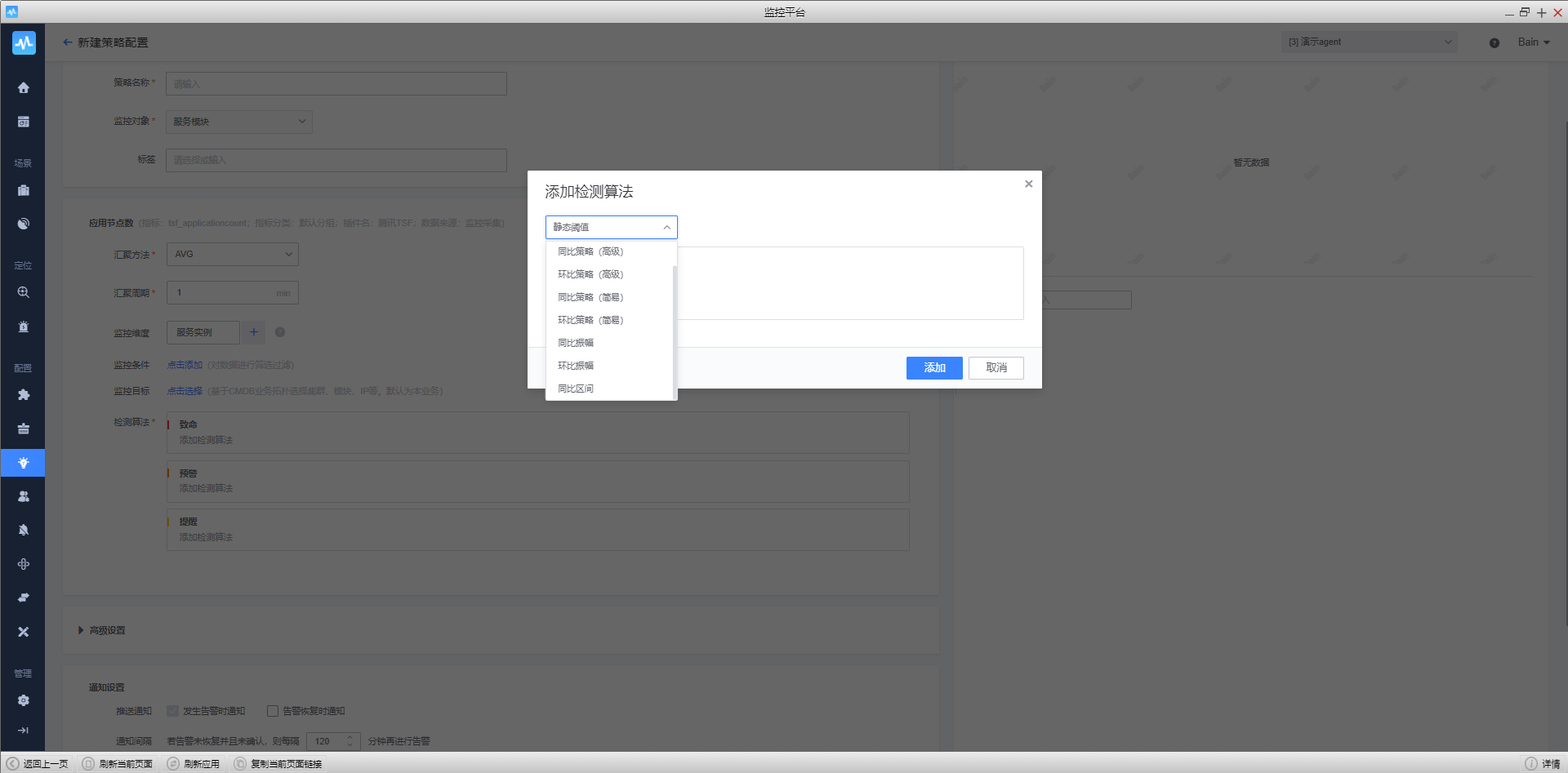Click 刷新应用 in the bottom bar
The height and width of the screenshot is (773, 1568).
(x=194, y=764)
